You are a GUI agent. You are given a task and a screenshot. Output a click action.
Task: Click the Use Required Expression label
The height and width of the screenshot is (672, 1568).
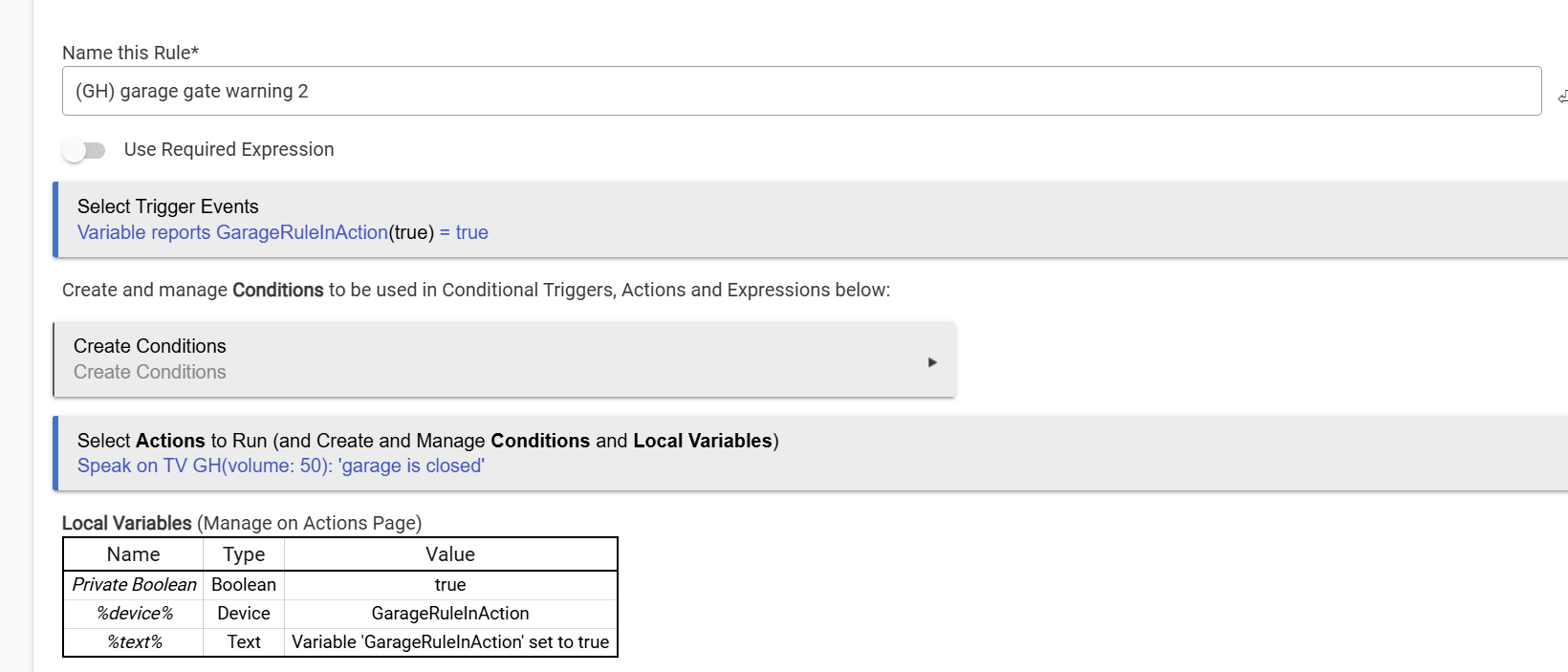pos(229,149)
